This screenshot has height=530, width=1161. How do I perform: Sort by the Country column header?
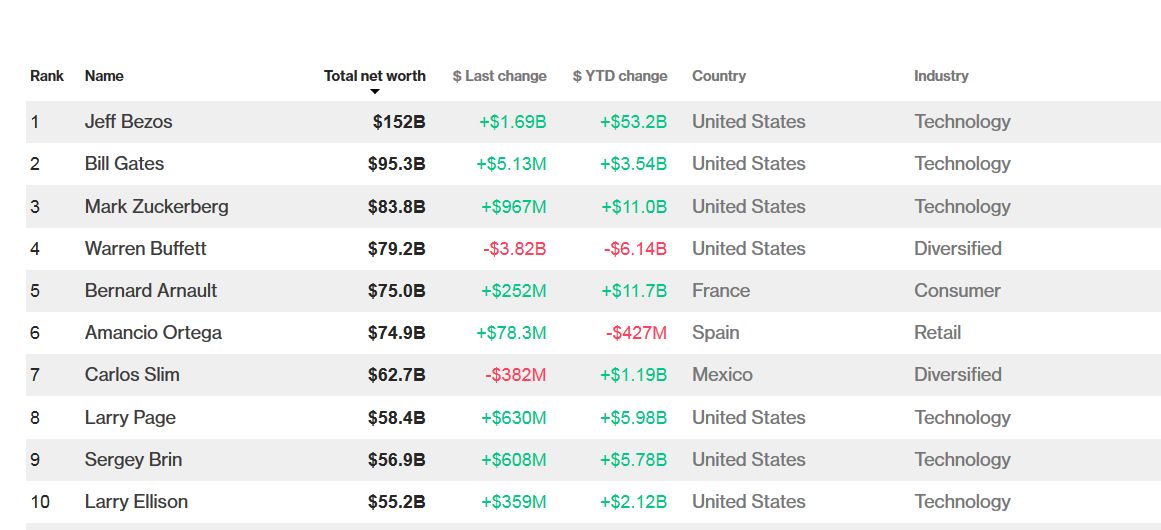718,76
